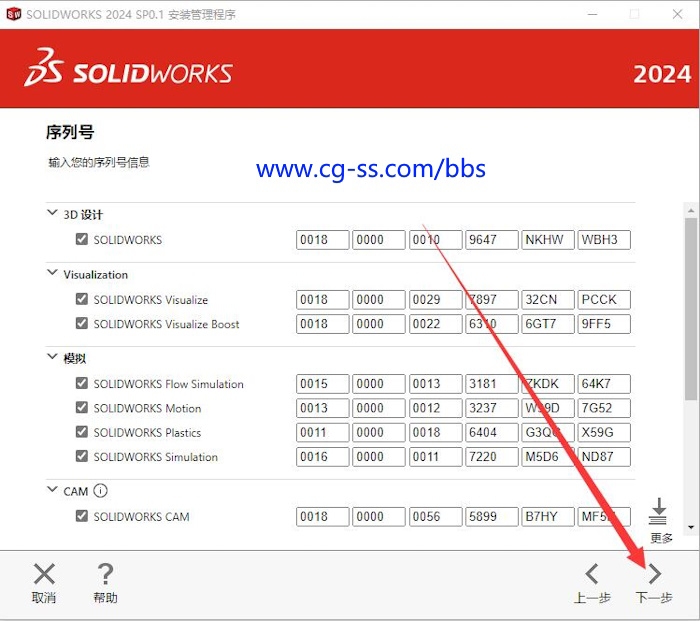Click the scrollbar down arrow
700x621 pixels.
click(690, 528)
